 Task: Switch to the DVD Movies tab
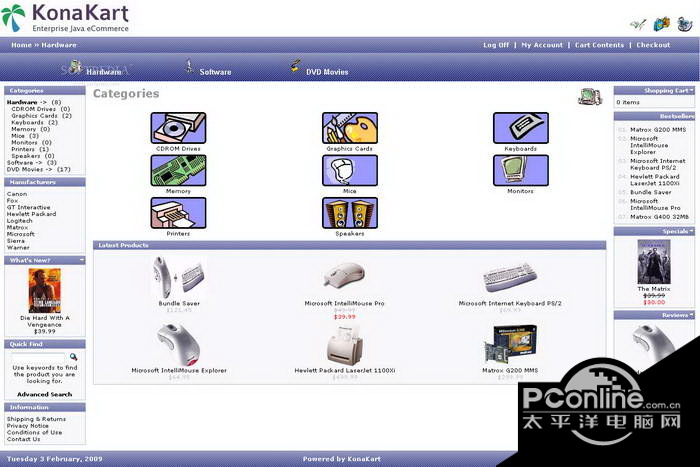point(327,71)
